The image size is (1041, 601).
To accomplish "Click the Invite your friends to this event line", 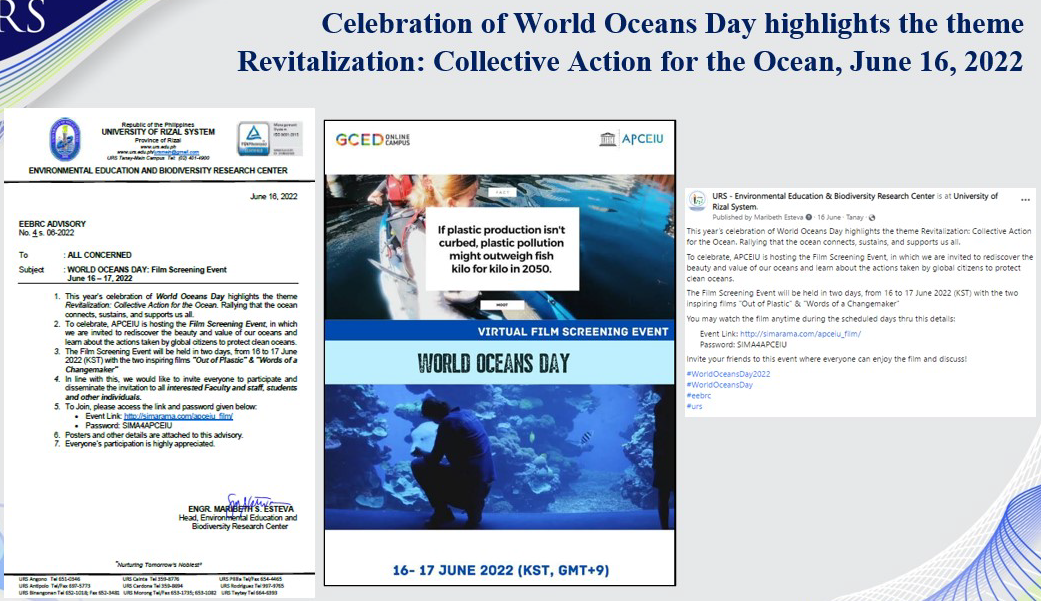I will pyautogui.click(x=827, y=359).
